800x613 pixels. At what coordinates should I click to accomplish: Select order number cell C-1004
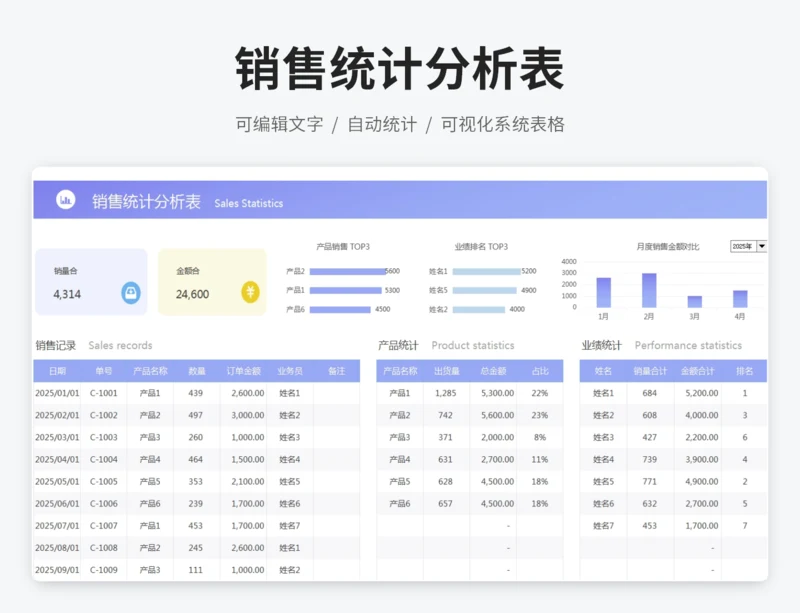click(x=104, y=459)
